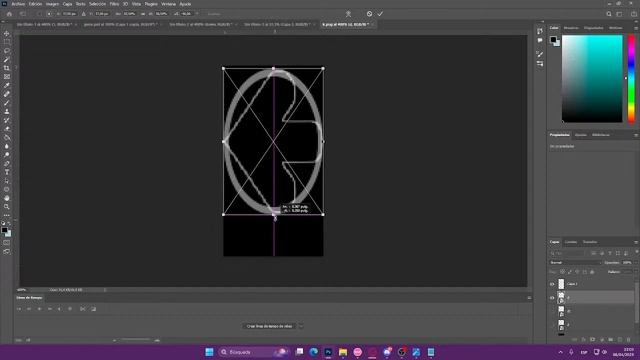Select the Zoom tool
The width and height of the screenshot is (640, 360).
pyautogui.click(x=7, y=207)
